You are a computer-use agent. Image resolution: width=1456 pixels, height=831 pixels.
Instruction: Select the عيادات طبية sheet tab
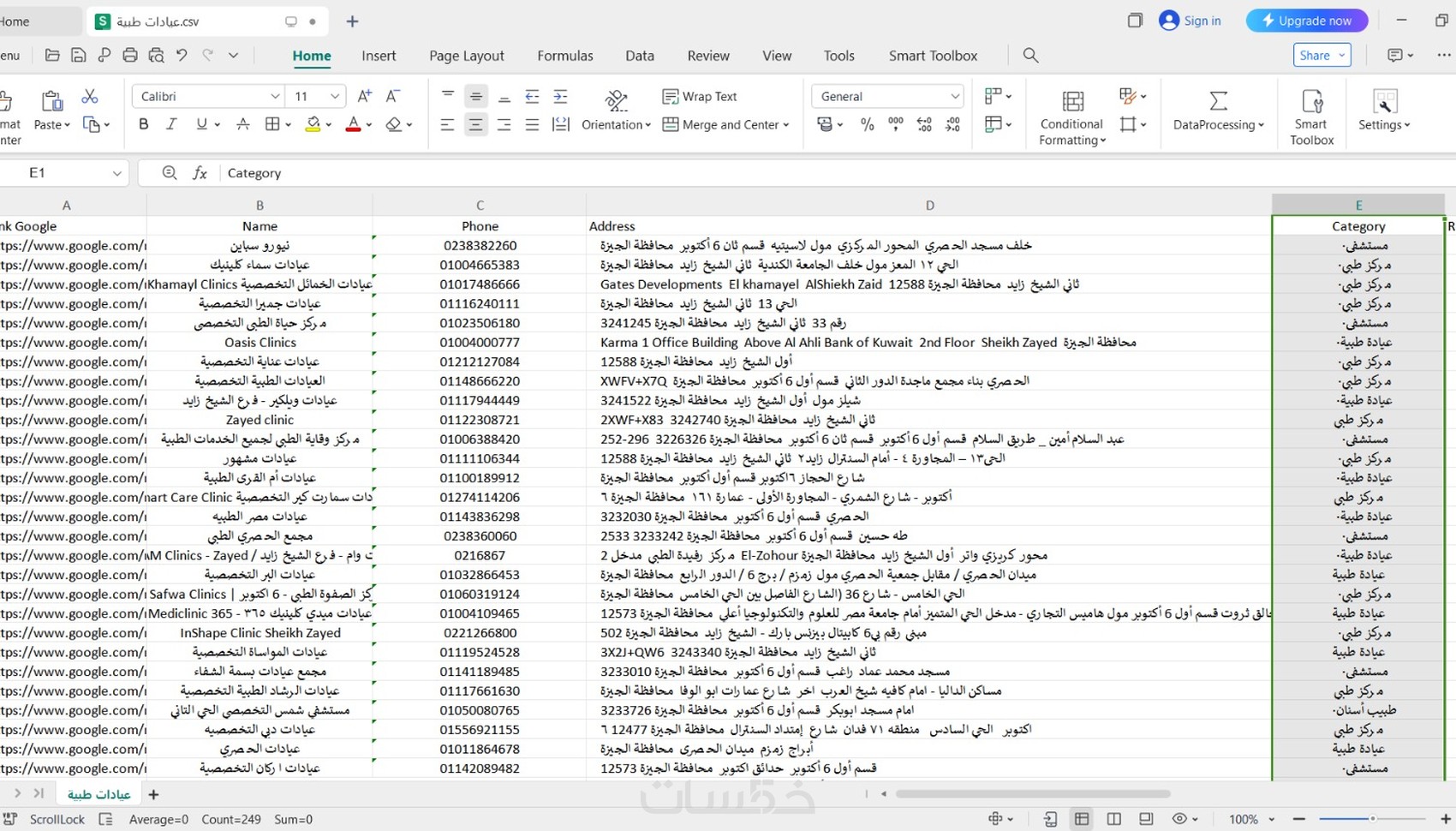[x=98, y=794]
